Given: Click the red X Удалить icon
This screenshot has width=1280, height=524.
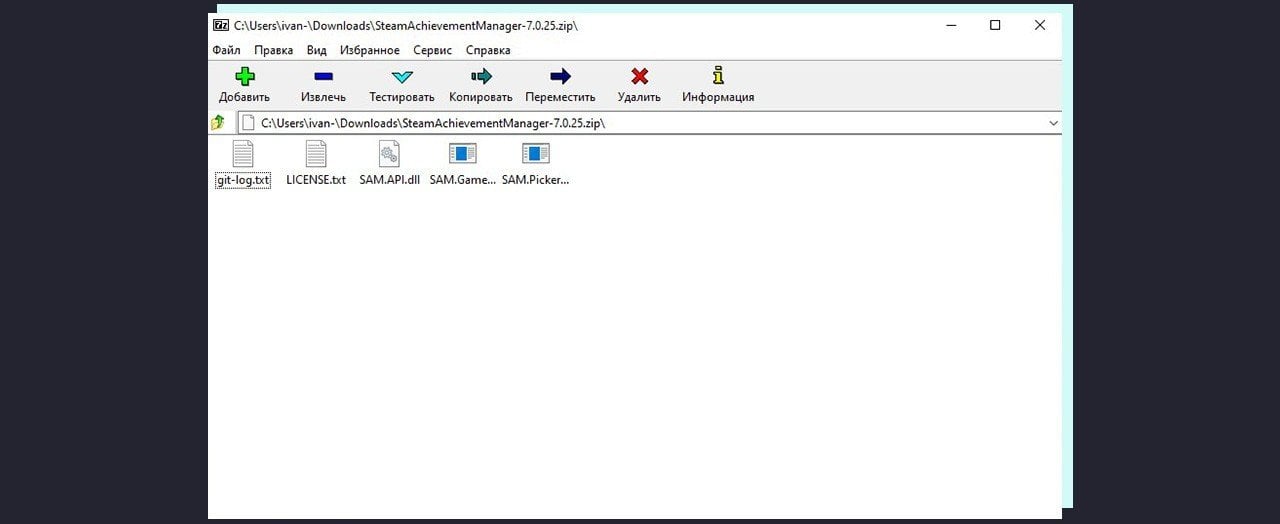Looking at the screenshot, I should (639, 76).
